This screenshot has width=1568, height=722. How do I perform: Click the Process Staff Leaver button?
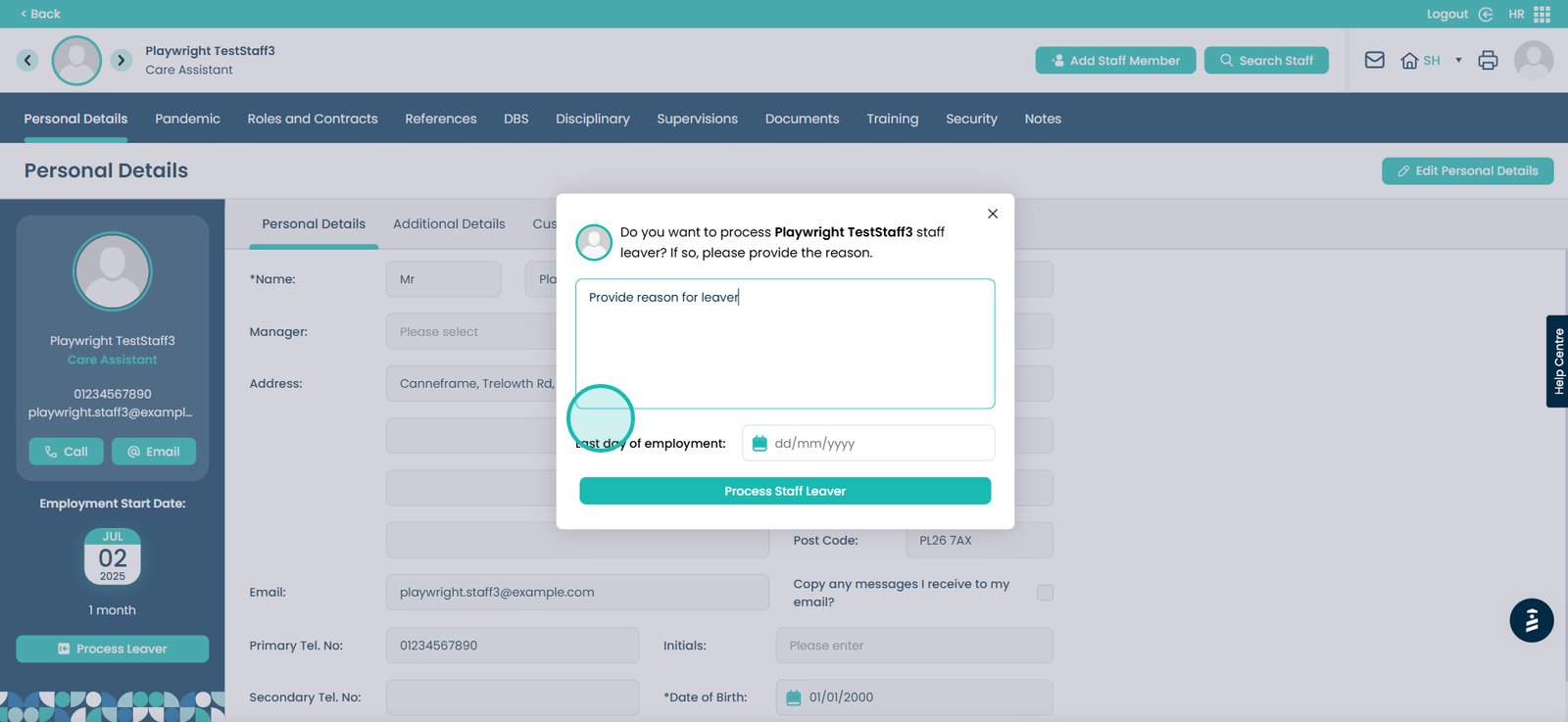(x=784, y=491)
